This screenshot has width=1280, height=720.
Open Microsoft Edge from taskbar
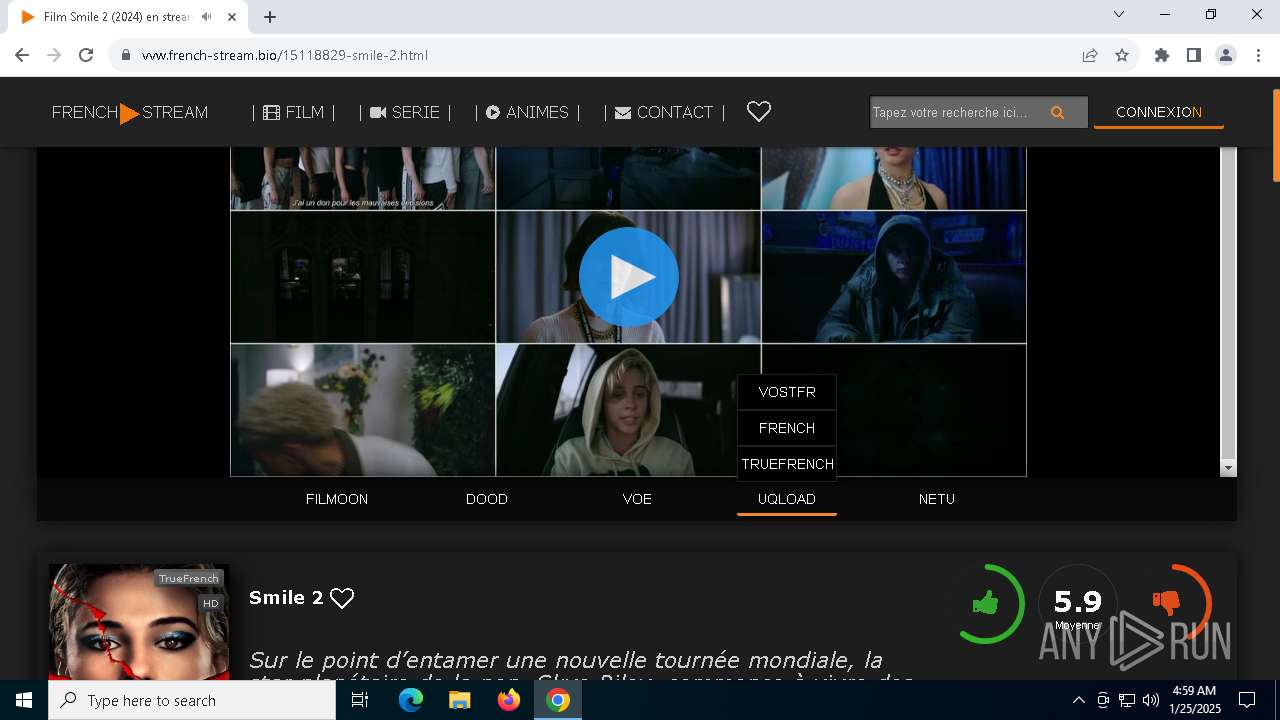411,700
